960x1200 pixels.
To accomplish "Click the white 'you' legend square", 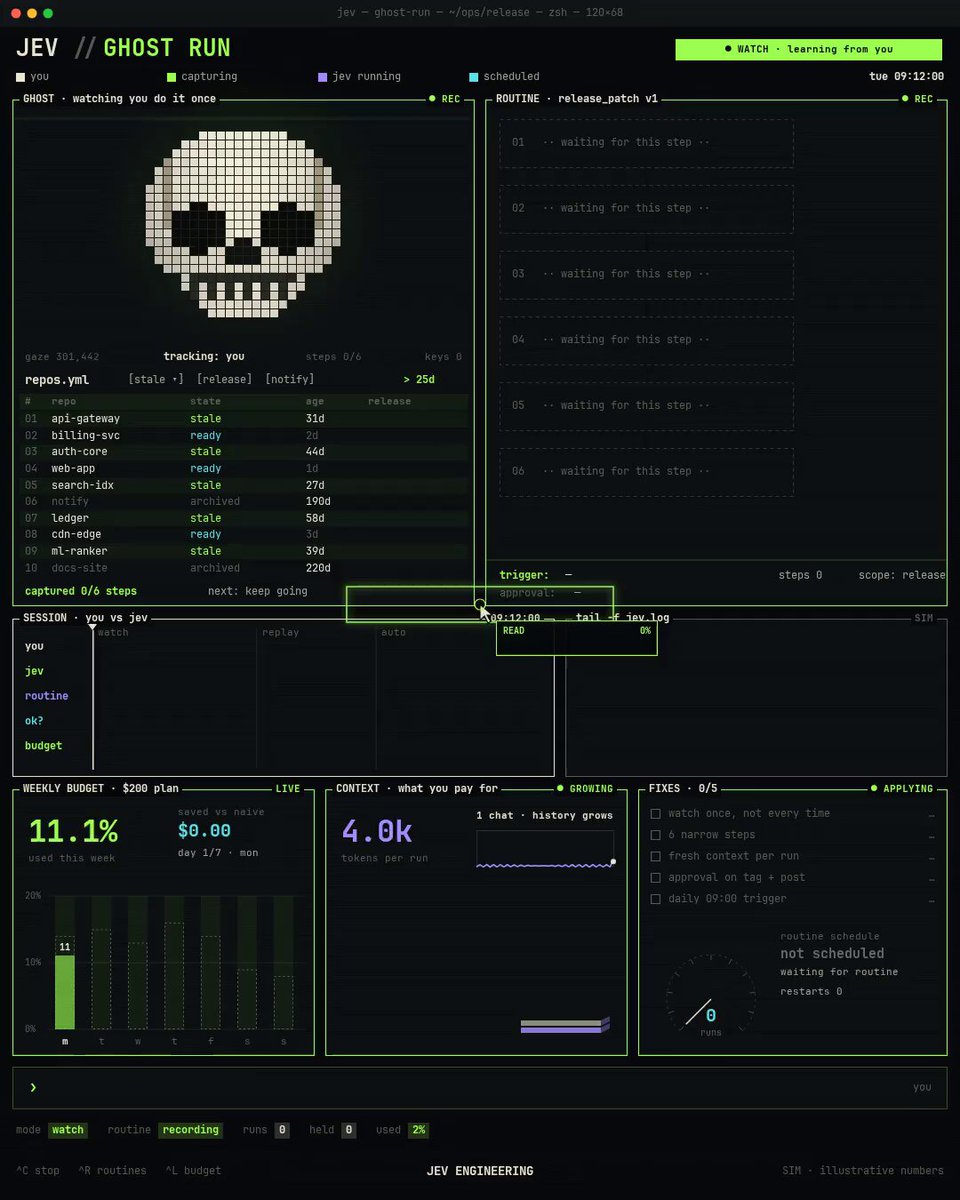I will (x=20, y=76).
